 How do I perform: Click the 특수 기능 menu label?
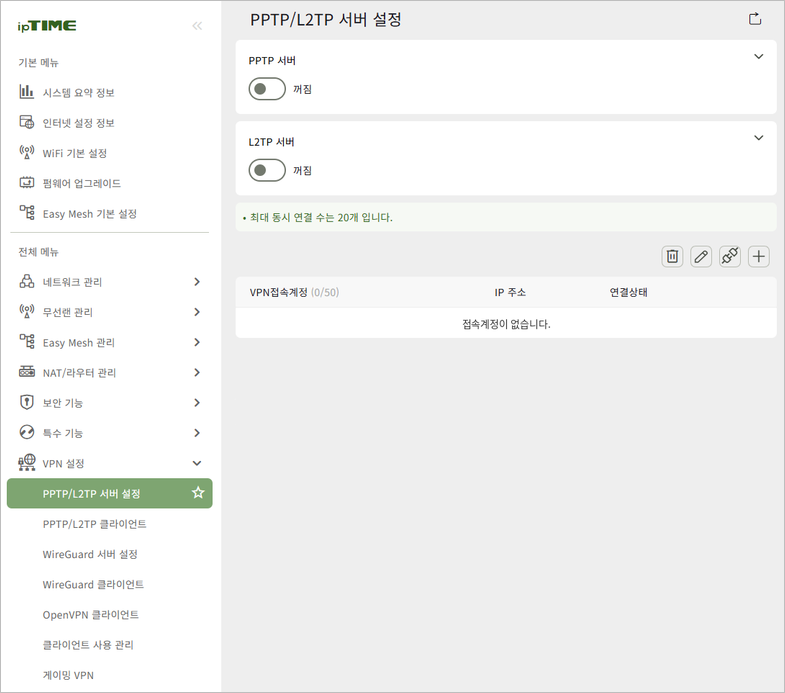pyautogui.click(x=63, y=433)
